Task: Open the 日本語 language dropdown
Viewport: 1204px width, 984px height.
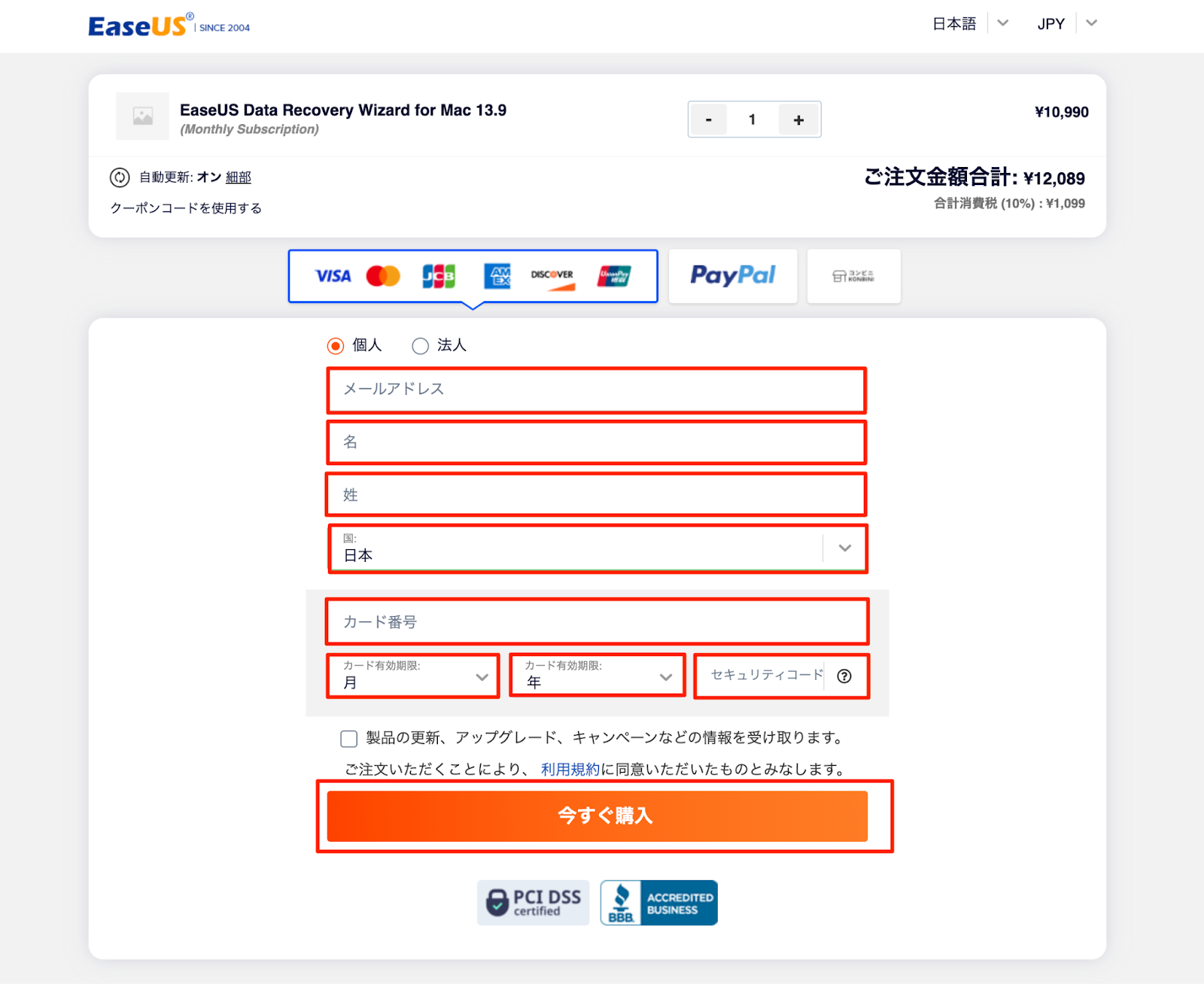Action: [970, 23]
